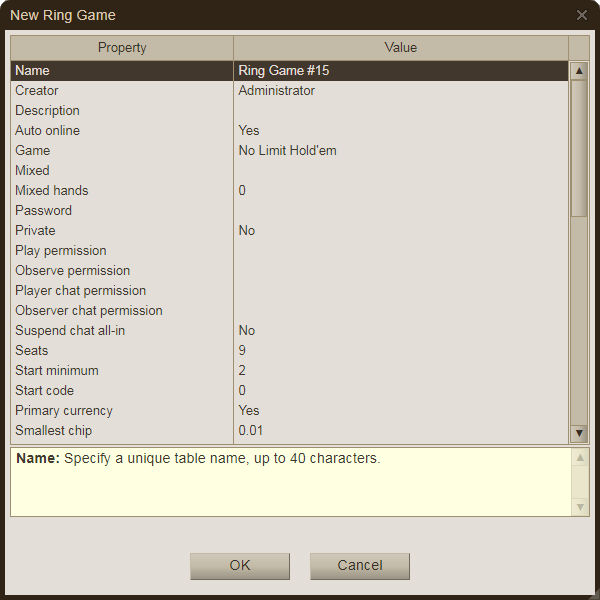Select the Name property row

122,71
